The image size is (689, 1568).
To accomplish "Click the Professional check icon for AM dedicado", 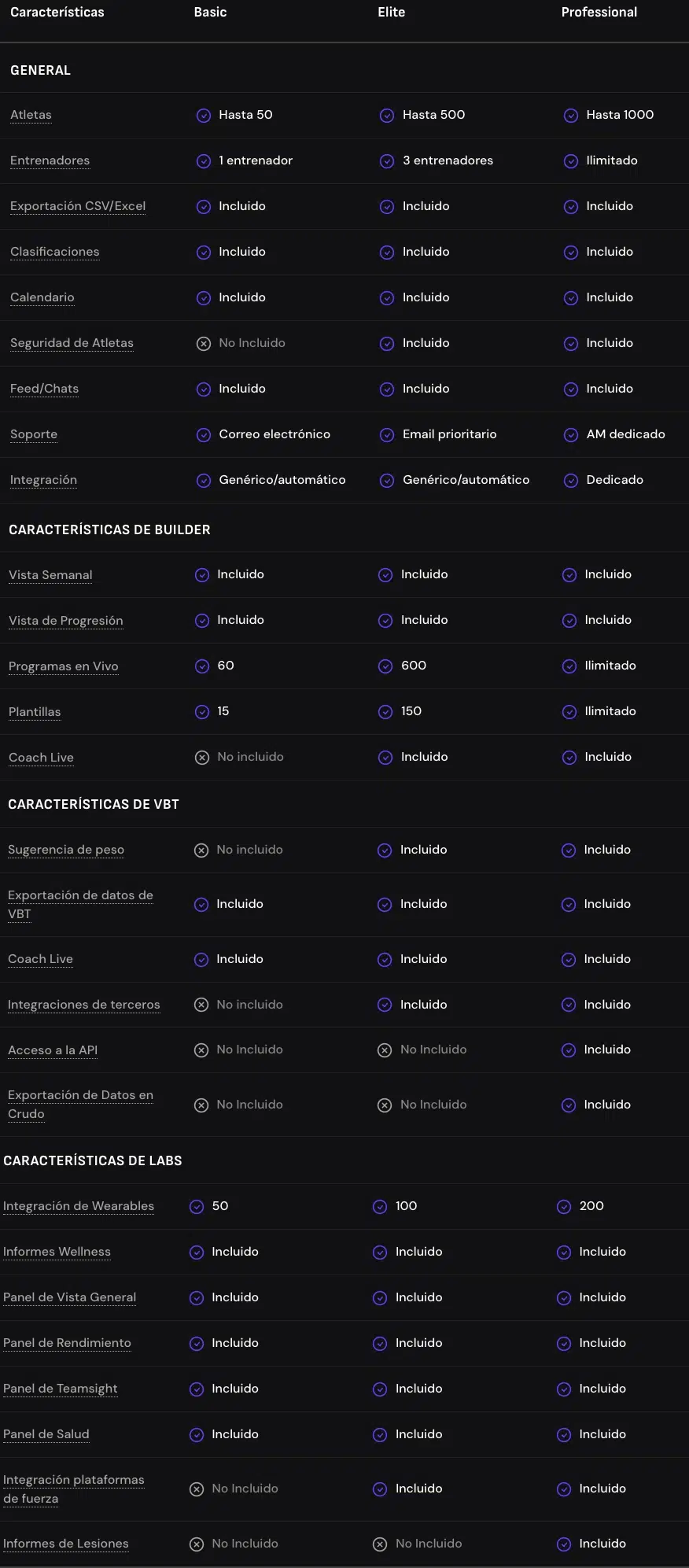I will click(571, 435).
